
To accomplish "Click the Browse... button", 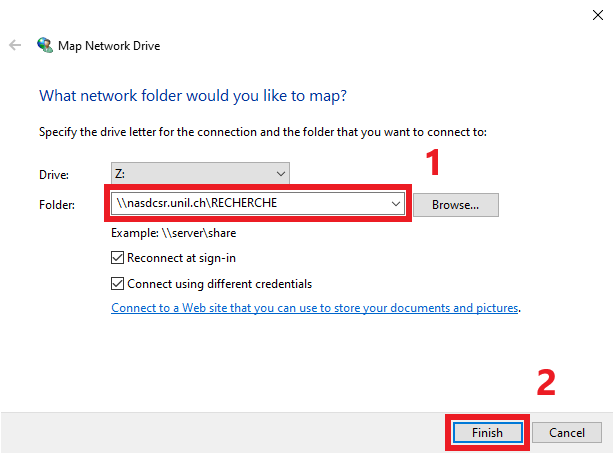I will click(455, 204).
